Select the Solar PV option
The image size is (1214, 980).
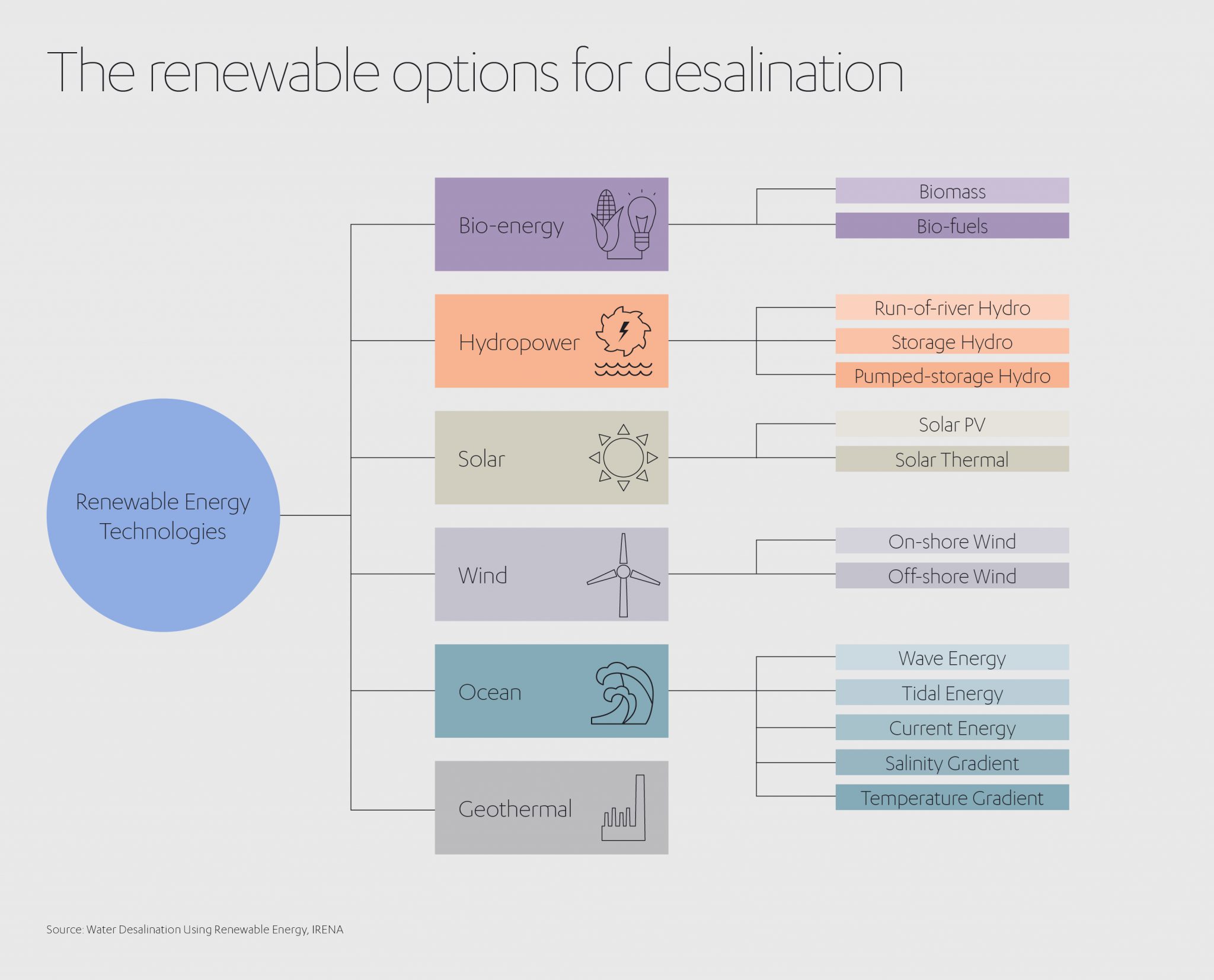(x=951, y=424)
